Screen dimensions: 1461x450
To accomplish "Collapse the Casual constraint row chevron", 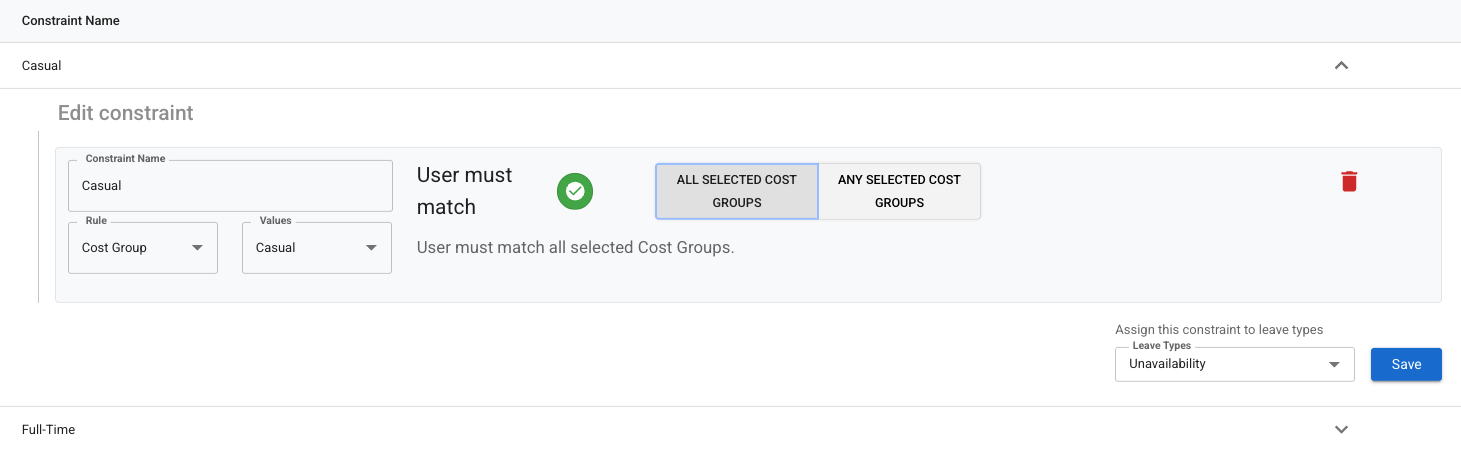I will (x=1342, y=65).
